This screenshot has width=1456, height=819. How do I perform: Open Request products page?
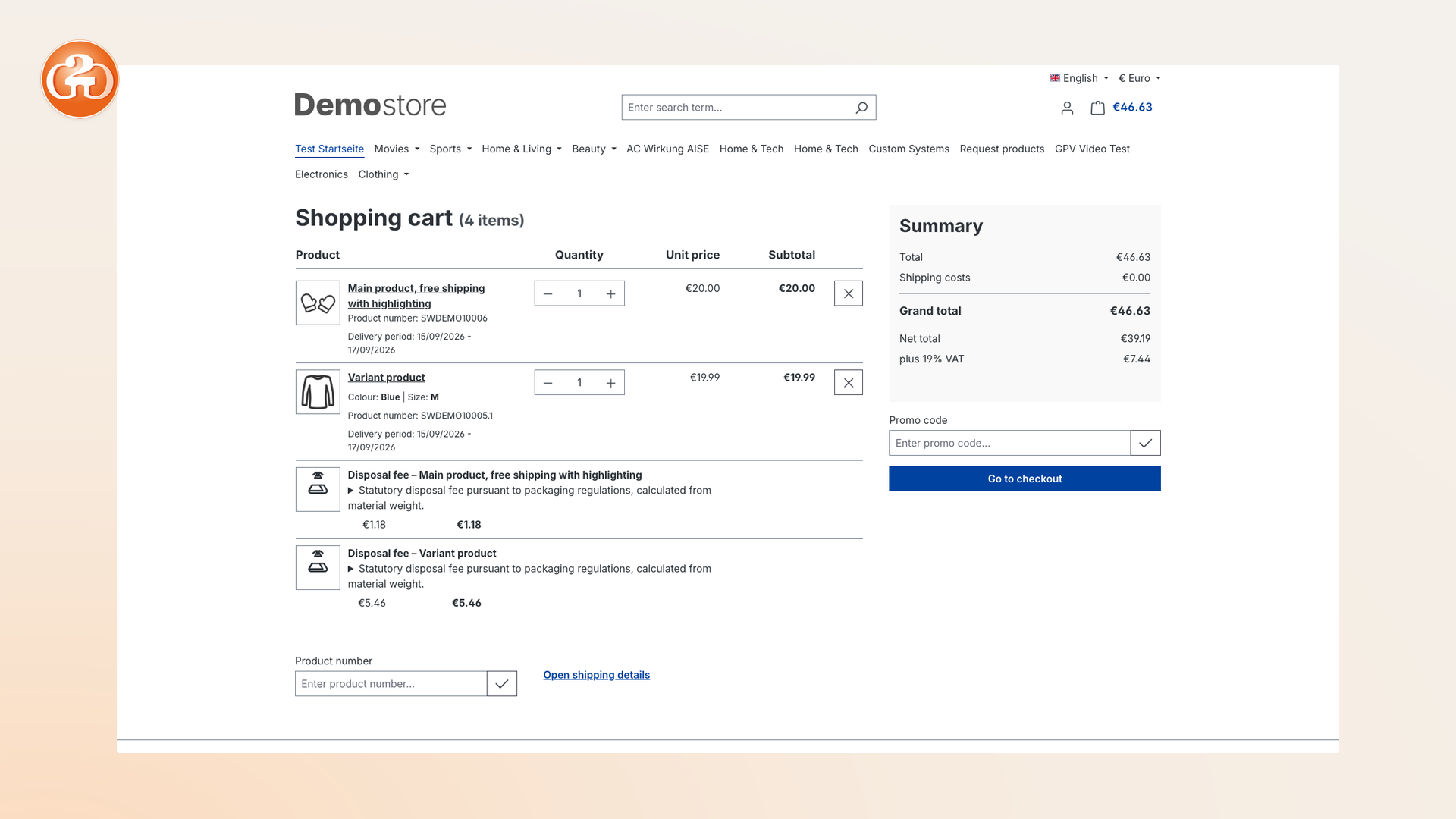coord(1002,149)
